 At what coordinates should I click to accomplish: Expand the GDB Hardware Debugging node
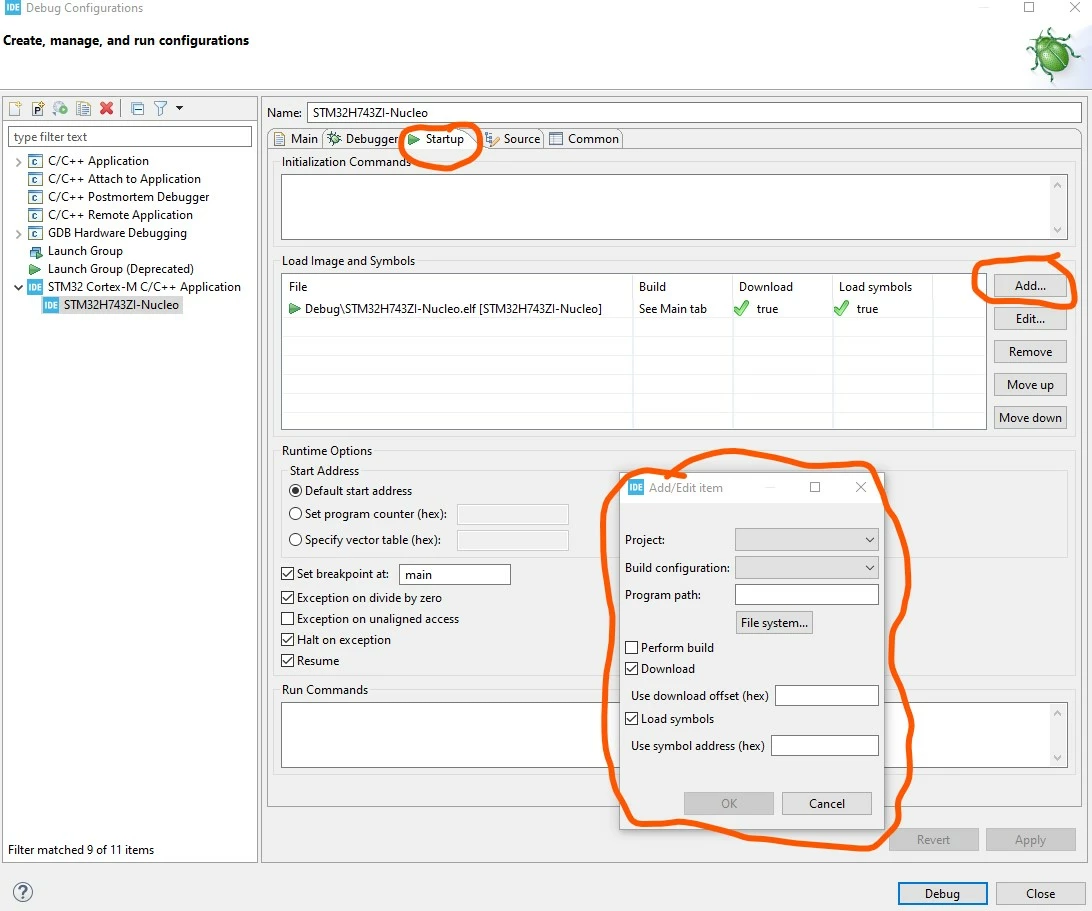coord(18,234)
